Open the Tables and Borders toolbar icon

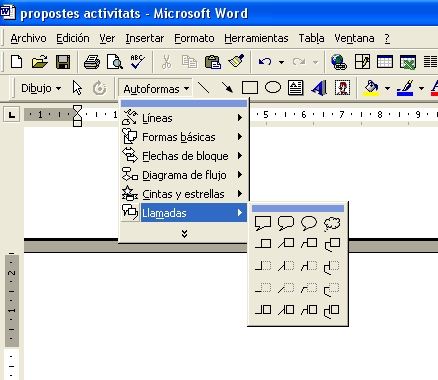(x=362, y=62)
